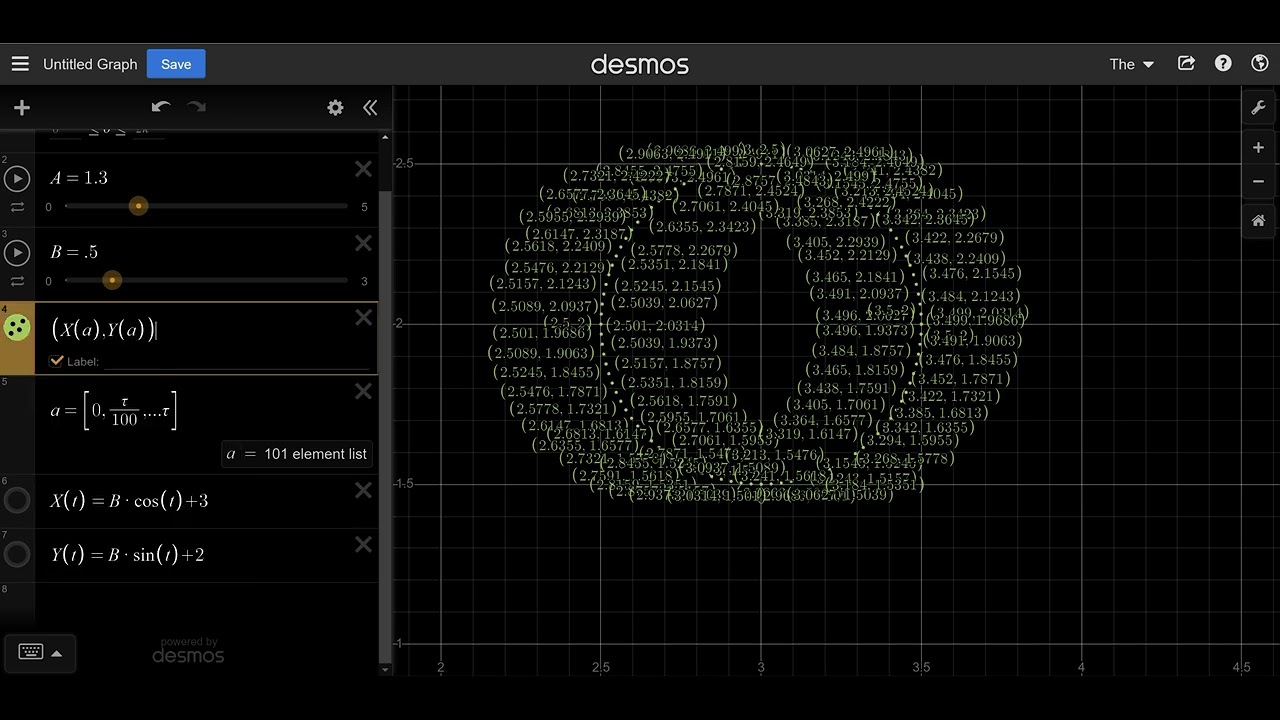
Task: Undo the last action
Action: (x=161, y=107)
